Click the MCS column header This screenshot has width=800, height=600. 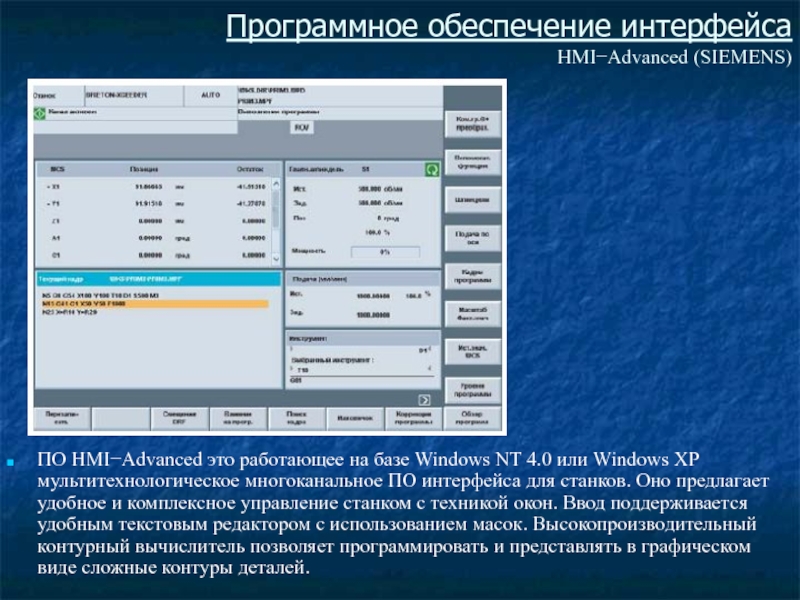57,169
